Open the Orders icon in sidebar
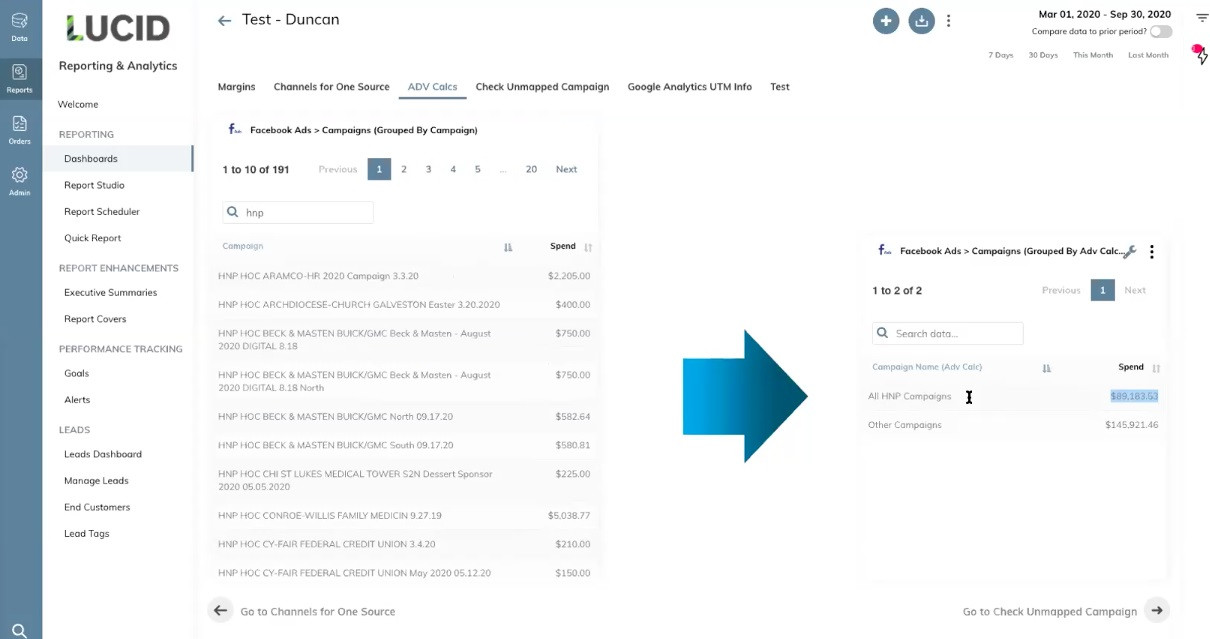Viewport: 1210px width, 639px height. pos(20,129)
